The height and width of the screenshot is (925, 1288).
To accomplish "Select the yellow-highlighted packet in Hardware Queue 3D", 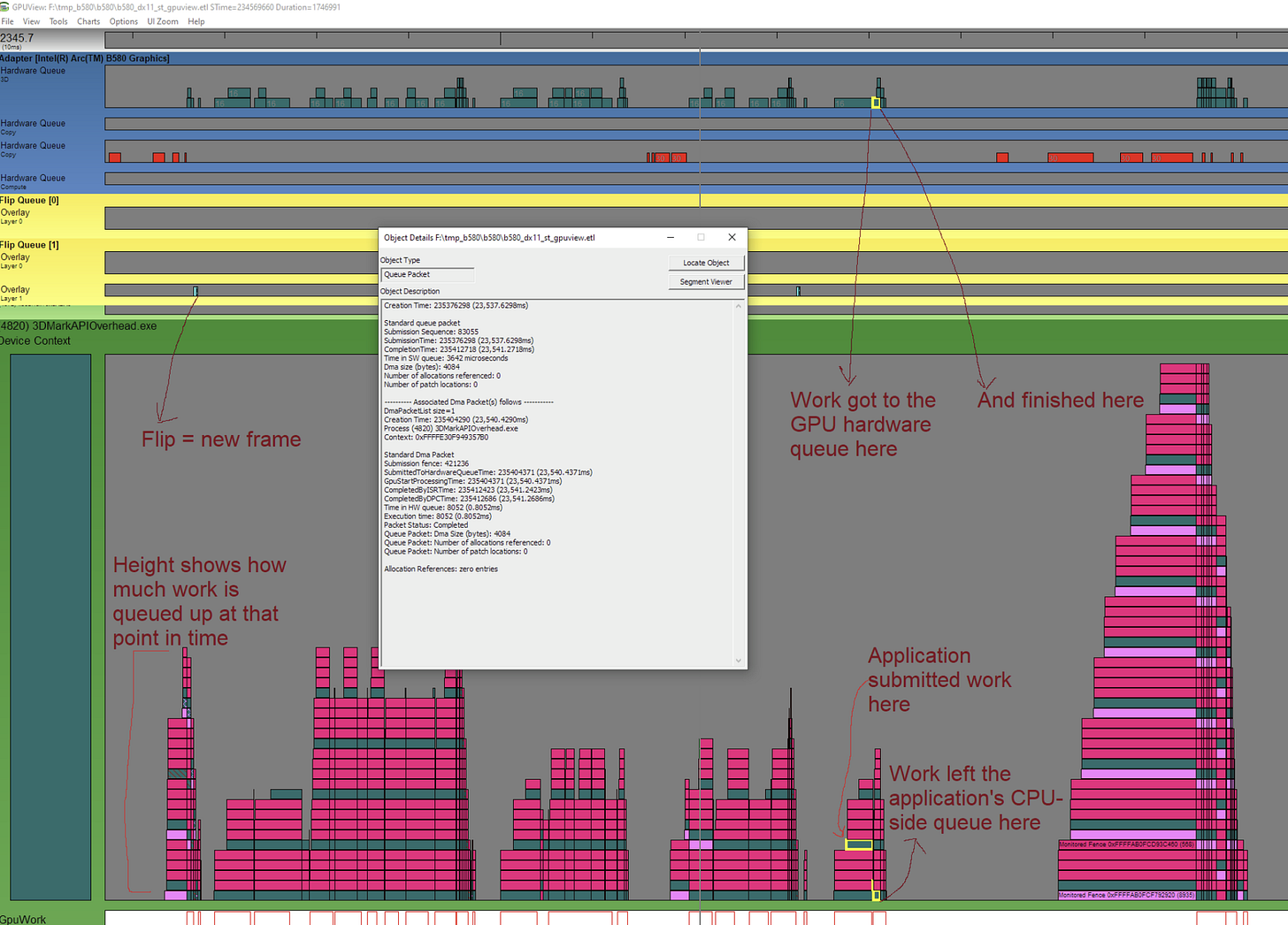I will 876,102.
